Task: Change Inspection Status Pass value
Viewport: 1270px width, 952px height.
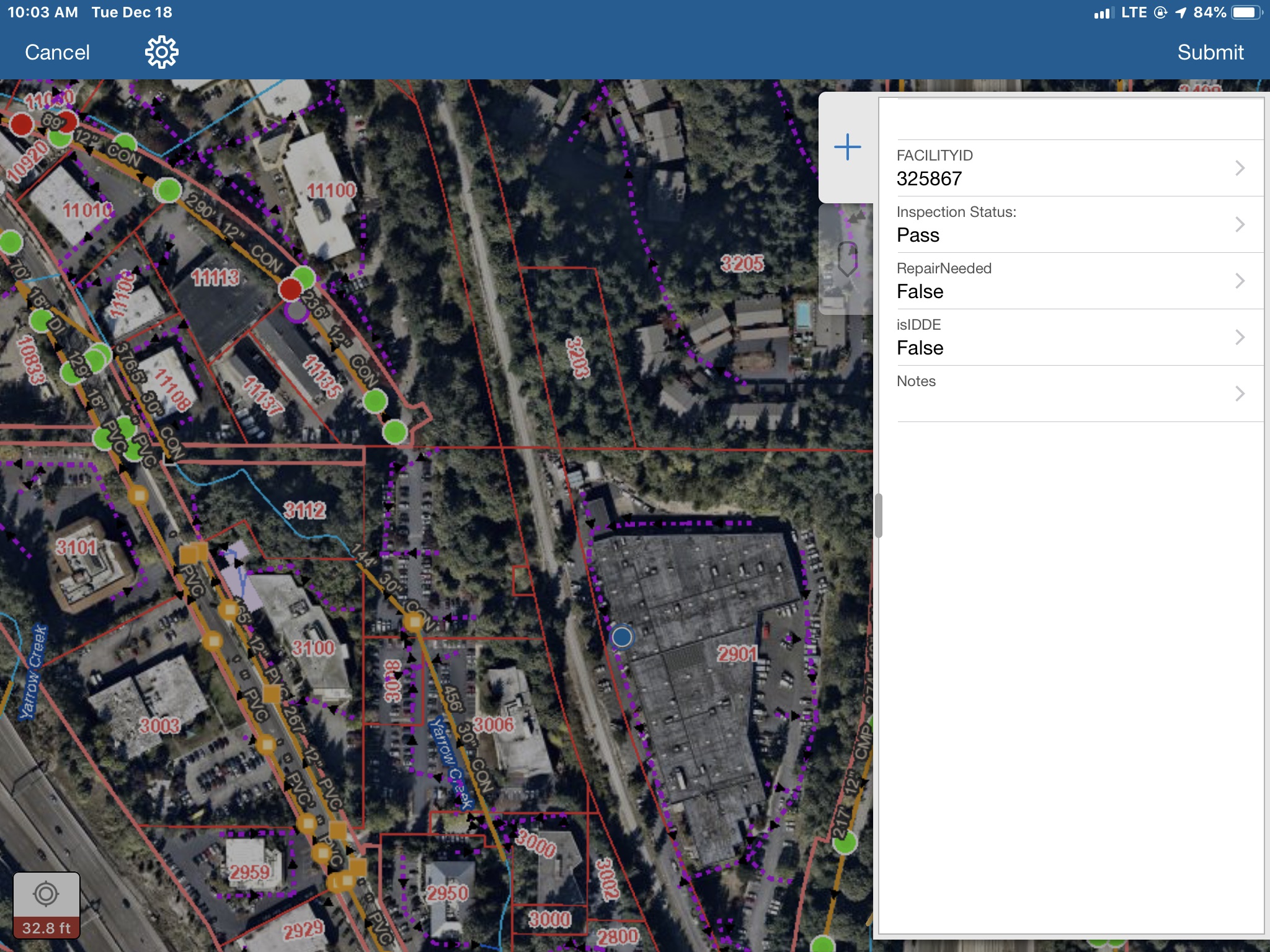Action: (918, 235)
